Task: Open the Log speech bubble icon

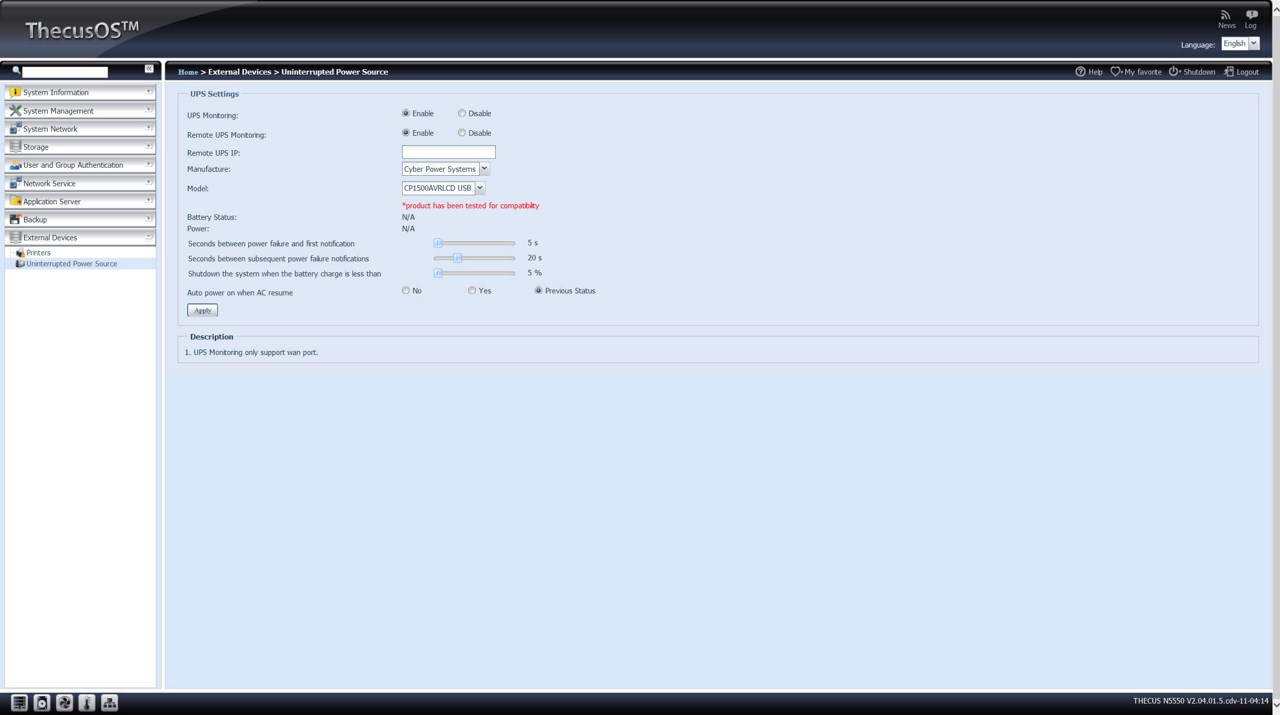Action: click(1251, 15)
